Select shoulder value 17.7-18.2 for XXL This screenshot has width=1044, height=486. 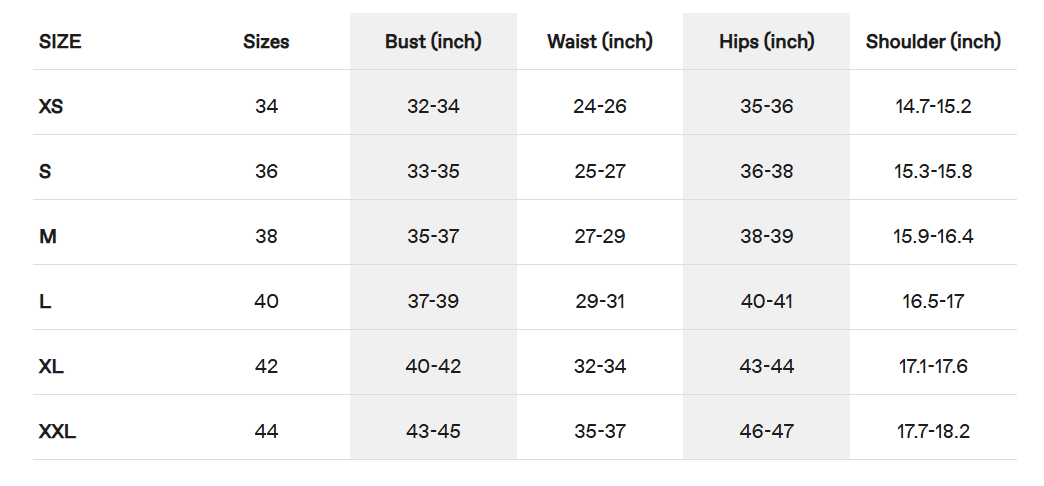(933, 432)
